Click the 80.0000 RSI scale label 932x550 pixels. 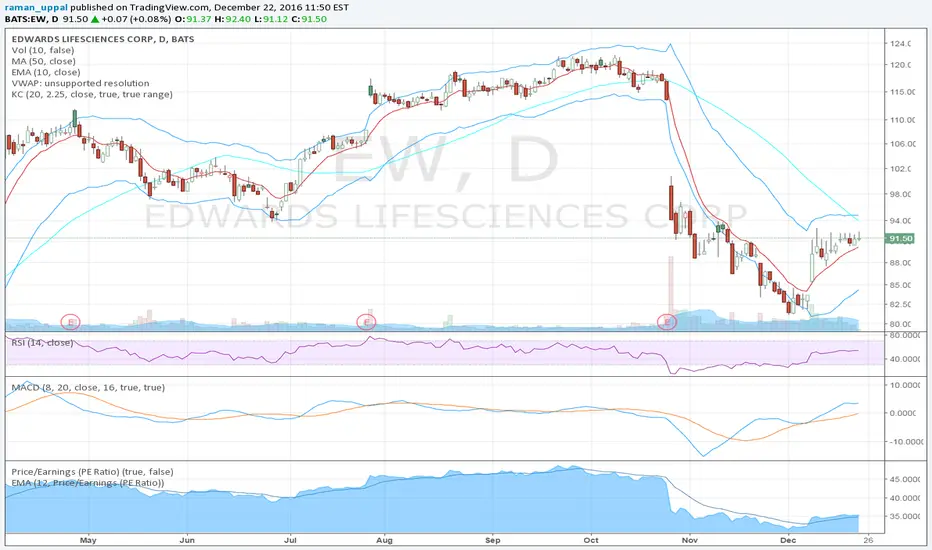coord(905,335)
